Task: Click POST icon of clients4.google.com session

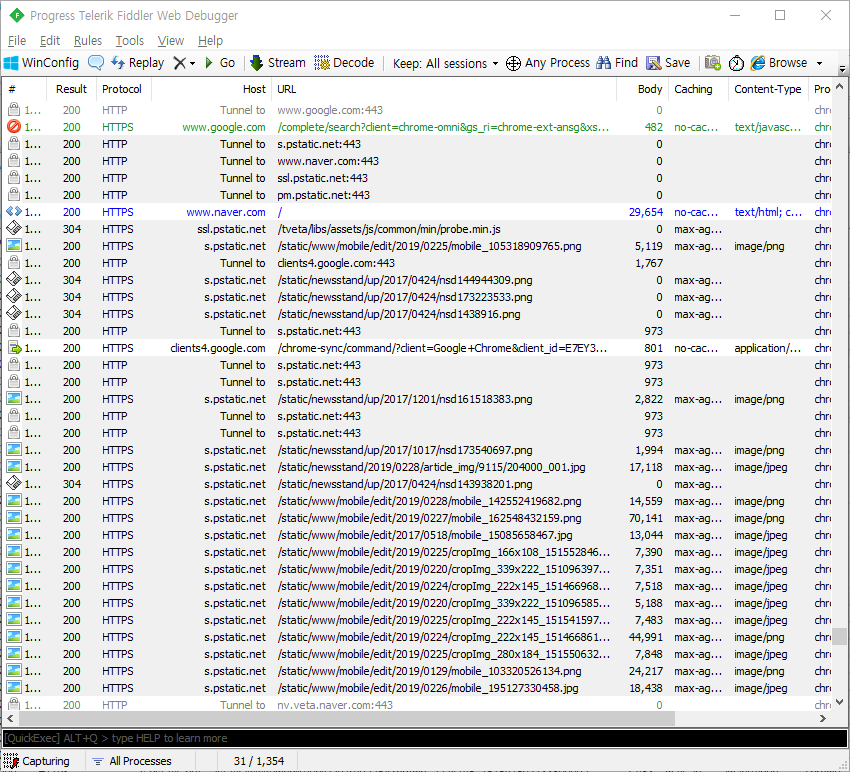Action: pos(15,348)
